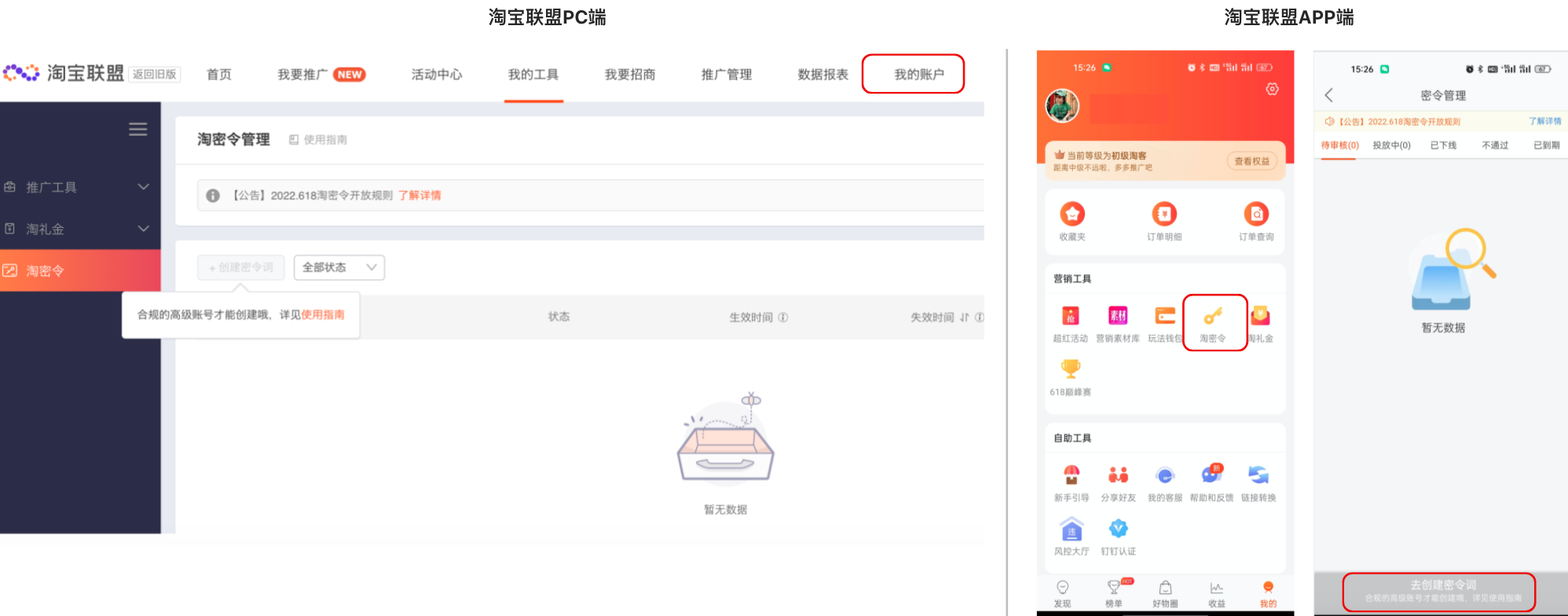Tap the user avatar in the app
The height and width of the screenshot is (616, 1568).
1062,106
